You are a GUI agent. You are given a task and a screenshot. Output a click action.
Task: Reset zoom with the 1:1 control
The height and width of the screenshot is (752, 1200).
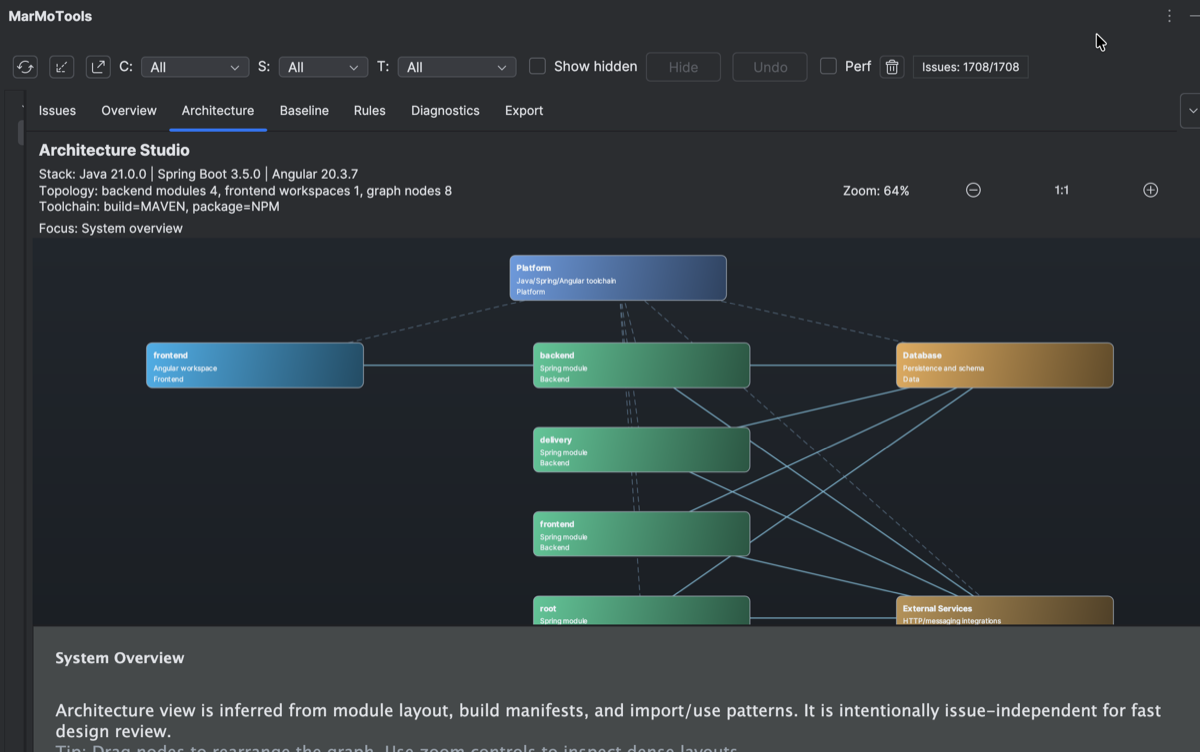pyautogui.click(x=1061, y=189)
